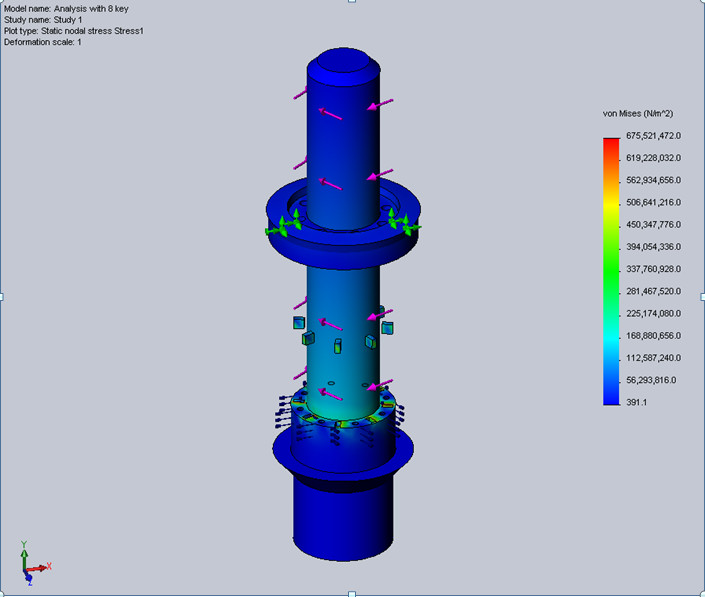Click the legend value 450,347,776.0
The height and width of the screenshot is (597, 705).
click(653, 224)
